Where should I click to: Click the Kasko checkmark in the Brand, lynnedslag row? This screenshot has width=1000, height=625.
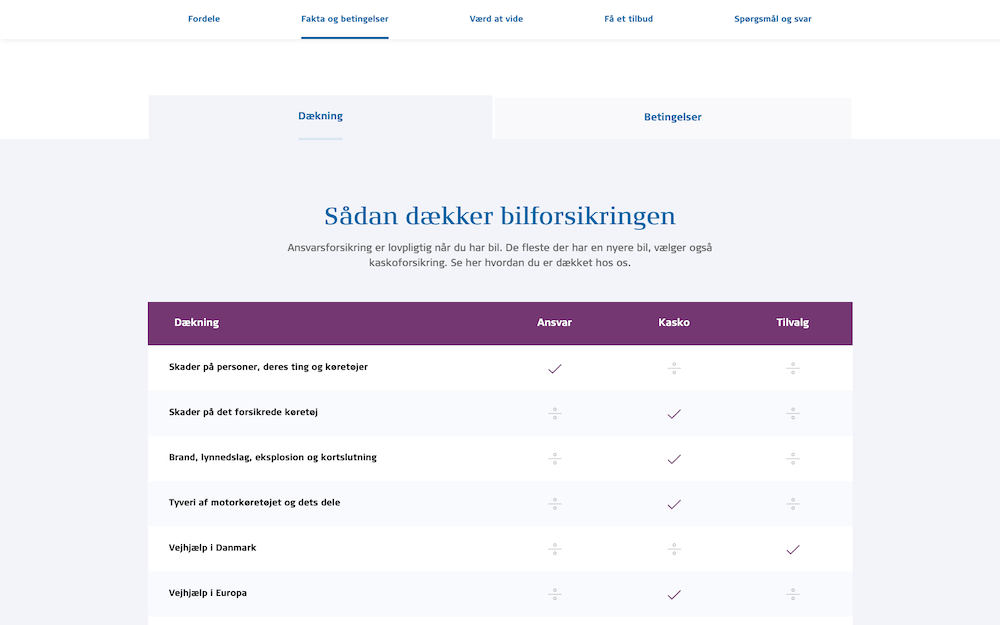(674, 459)
